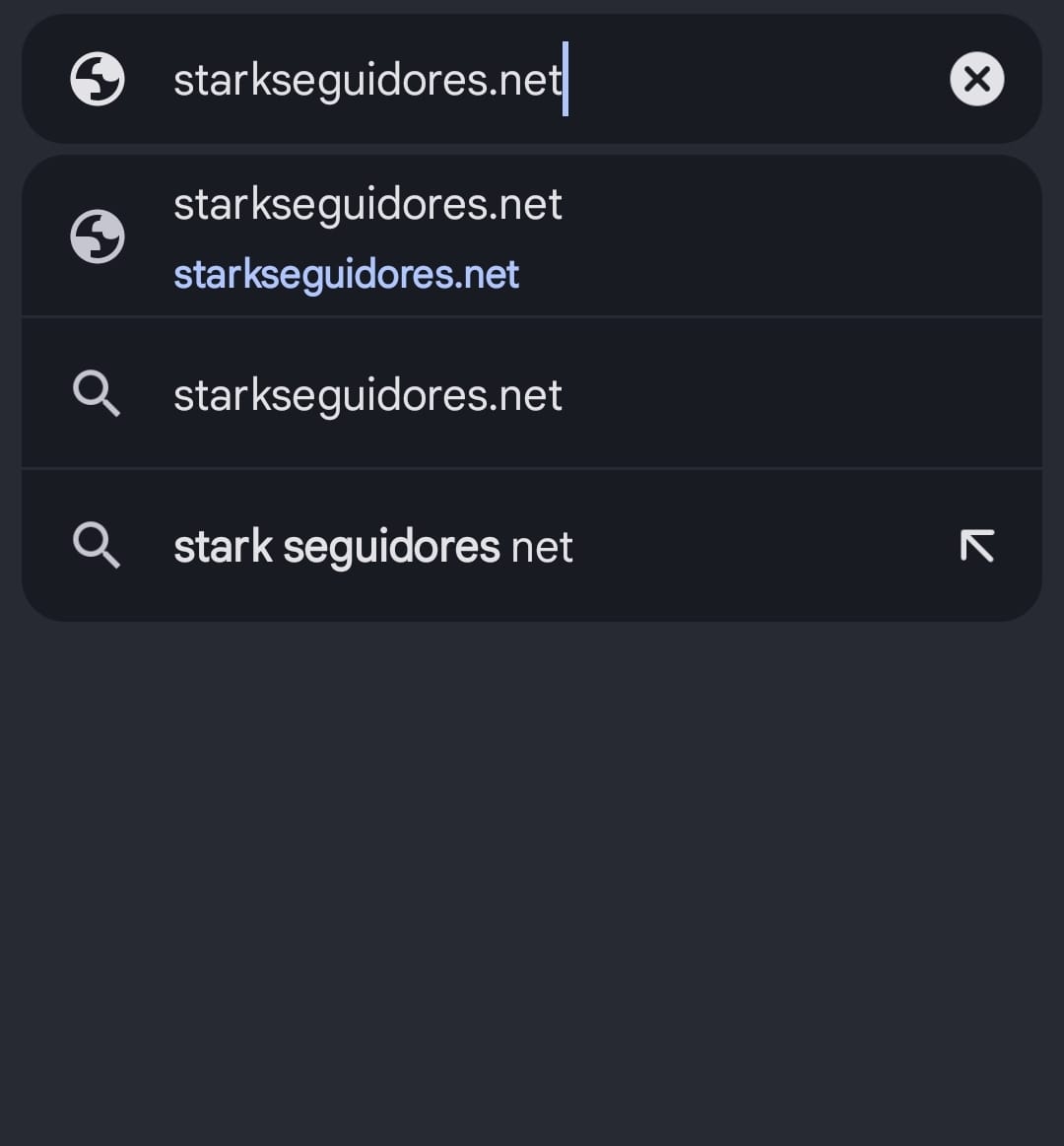Clear the address bar with the X button
Image resolution: width=1064 pixels, height=1146 pixels.
(x=976, y=79)
